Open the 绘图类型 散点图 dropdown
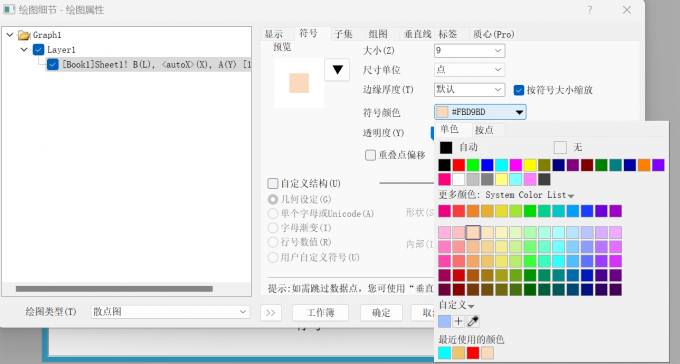The width and height of the screenshot is (680, 364). [170, 312]
